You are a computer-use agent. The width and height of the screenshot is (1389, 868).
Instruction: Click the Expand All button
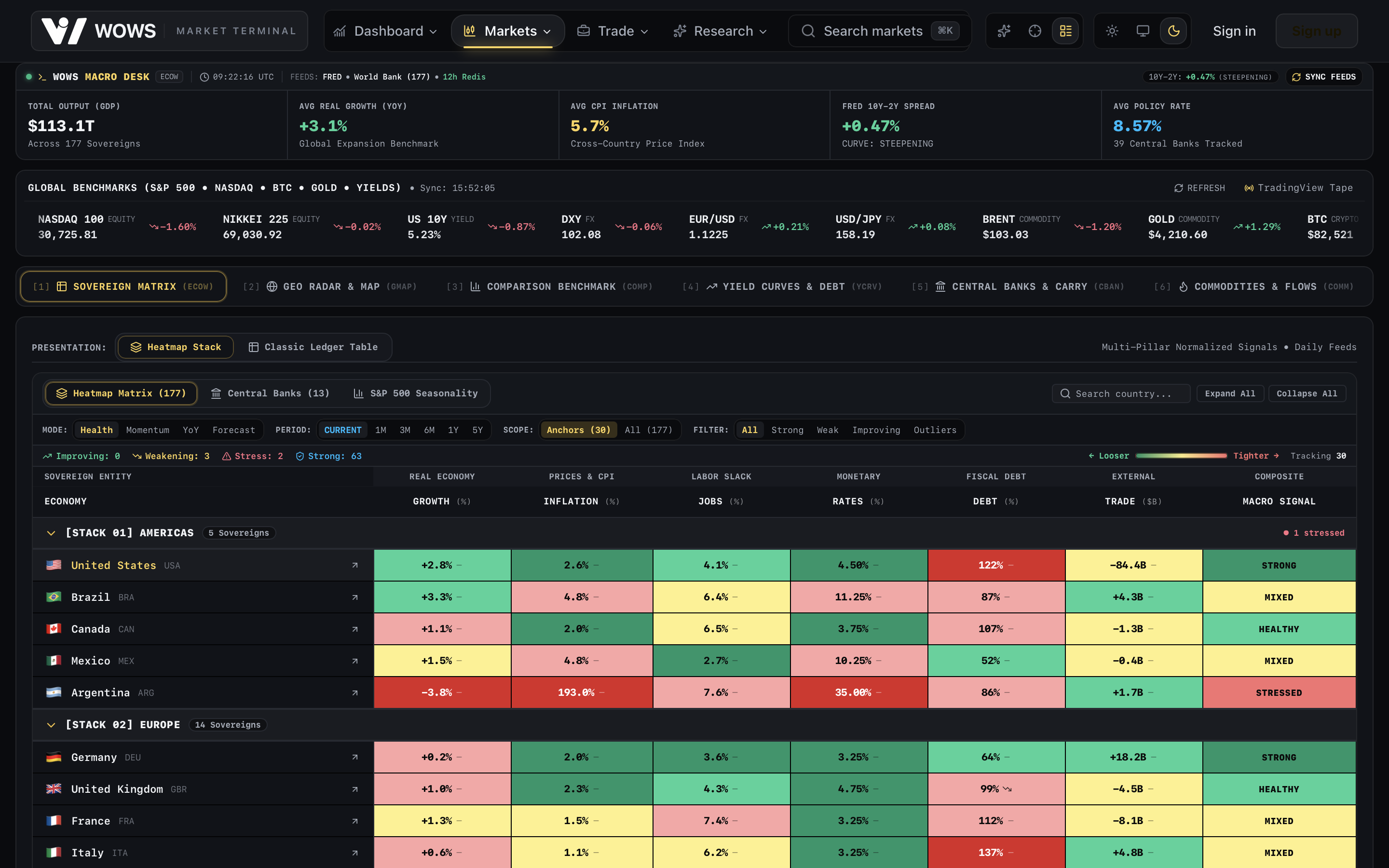[1230, 393]
